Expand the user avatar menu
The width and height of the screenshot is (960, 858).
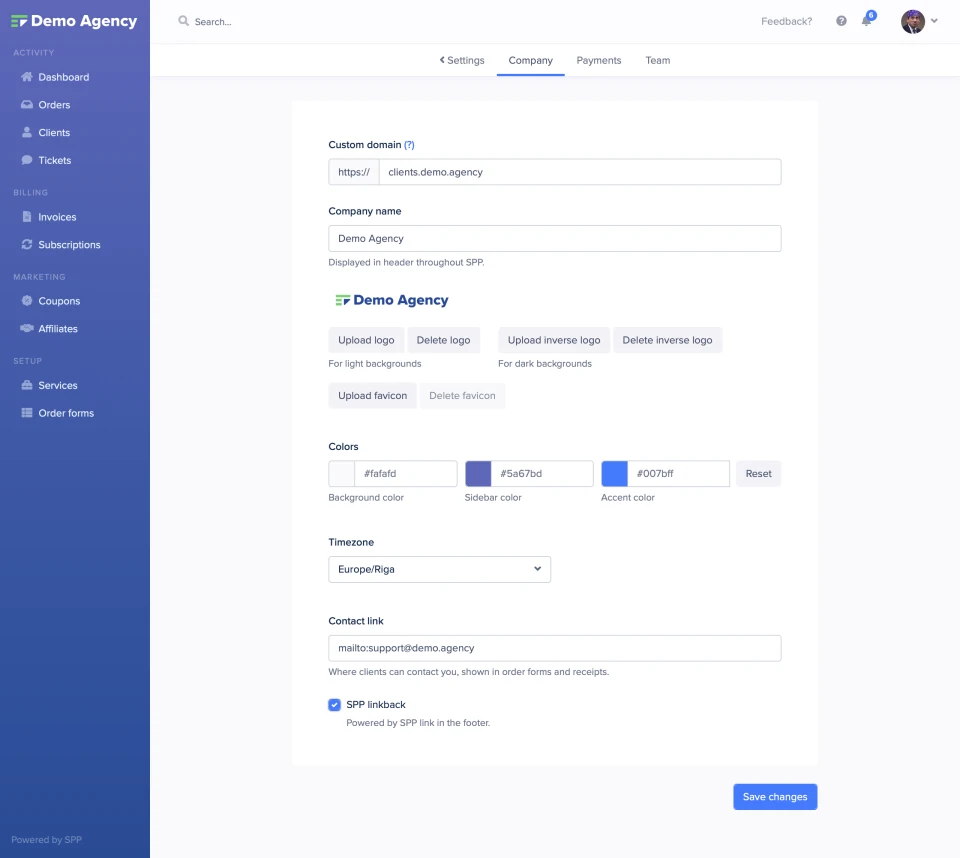coord(919,21)
